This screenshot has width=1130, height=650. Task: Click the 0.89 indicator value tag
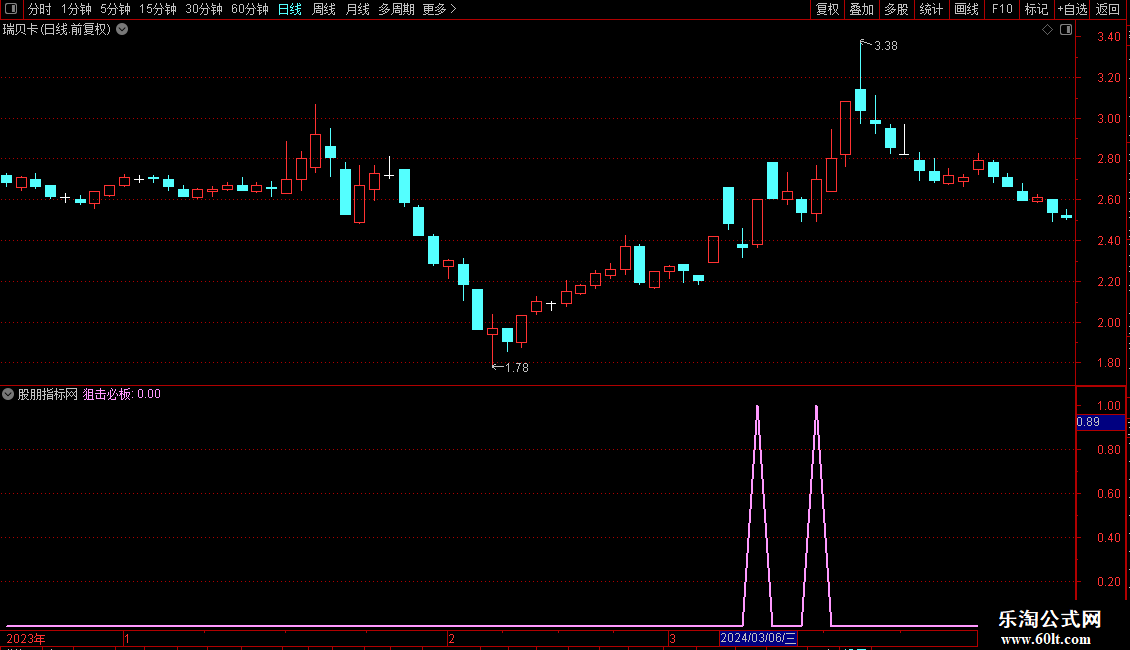click(1100, 422)
